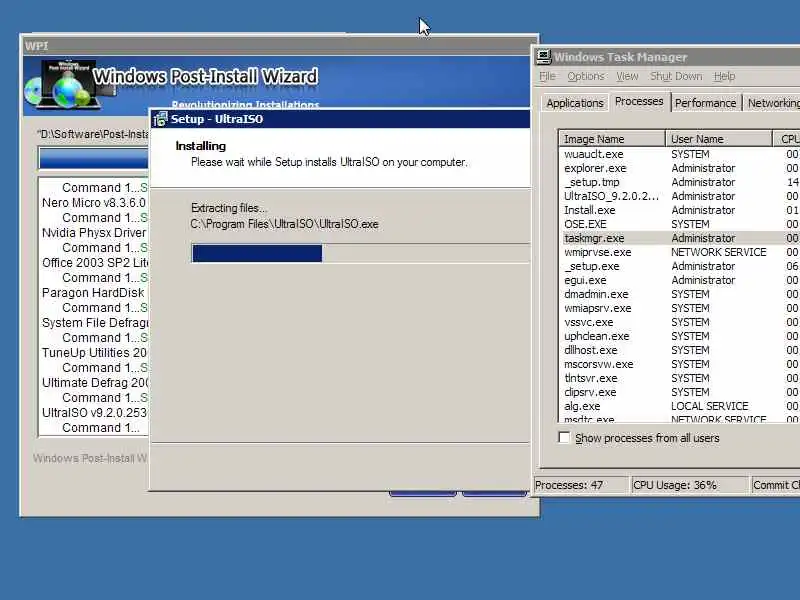Click the Windows Task Manager title bar

(667, 57)
